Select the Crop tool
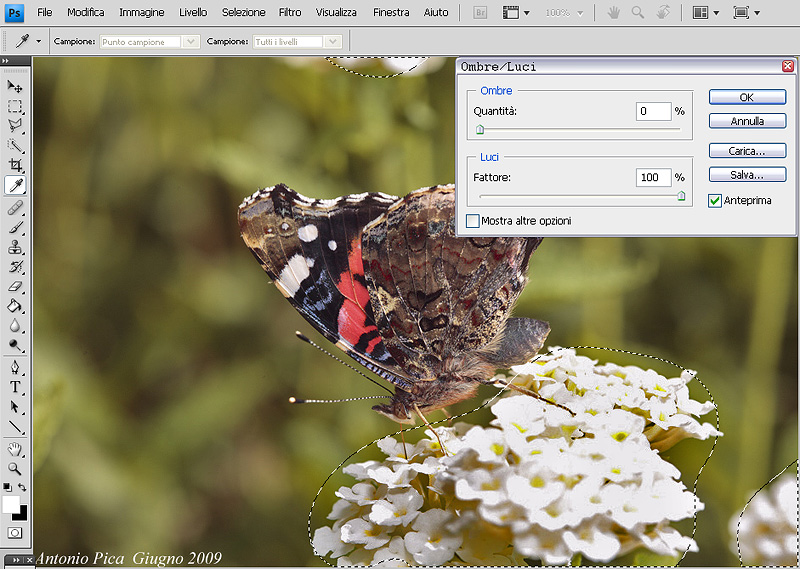The image size is (800, 569). [15, 165]
